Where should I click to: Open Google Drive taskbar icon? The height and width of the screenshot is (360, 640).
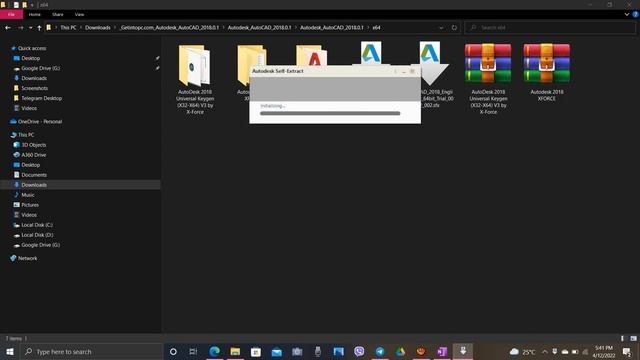400,351
